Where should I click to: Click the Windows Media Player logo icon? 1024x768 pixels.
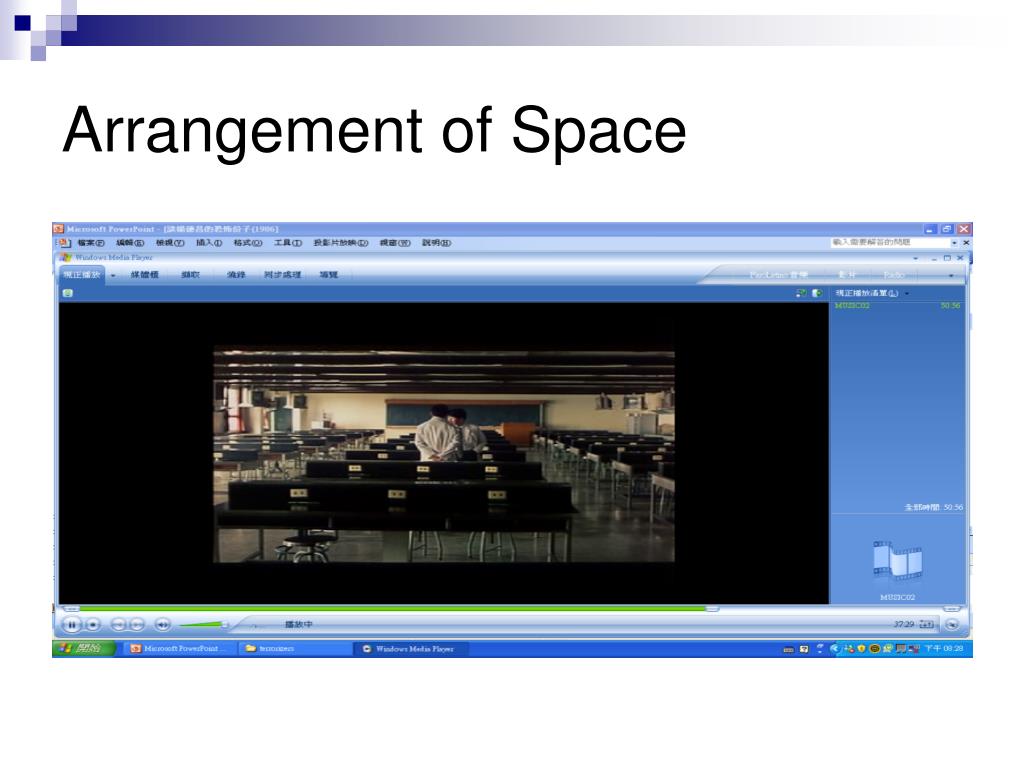pos(66,258)
